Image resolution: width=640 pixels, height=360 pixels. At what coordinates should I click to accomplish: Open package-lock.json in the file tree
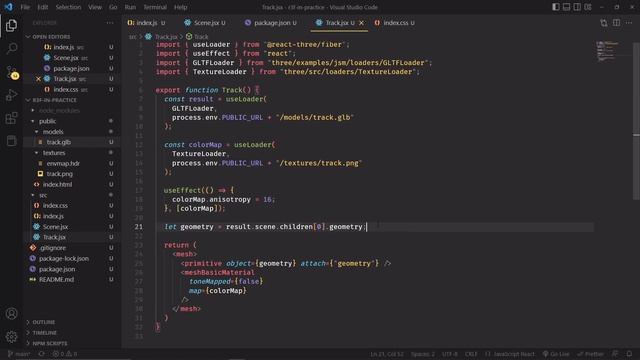tap(72, 258)
